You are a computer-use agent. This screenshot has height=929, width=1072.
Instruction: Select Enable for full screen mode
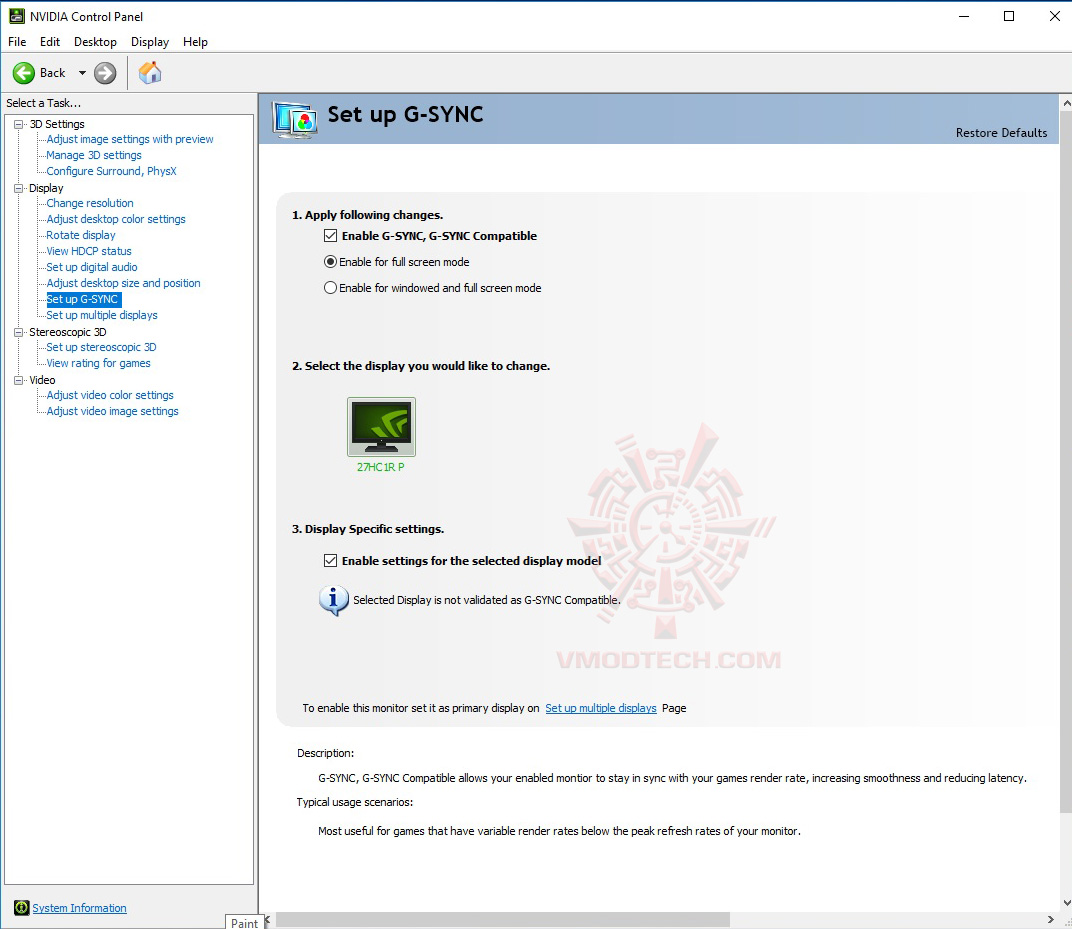click(x=330, y=262)
